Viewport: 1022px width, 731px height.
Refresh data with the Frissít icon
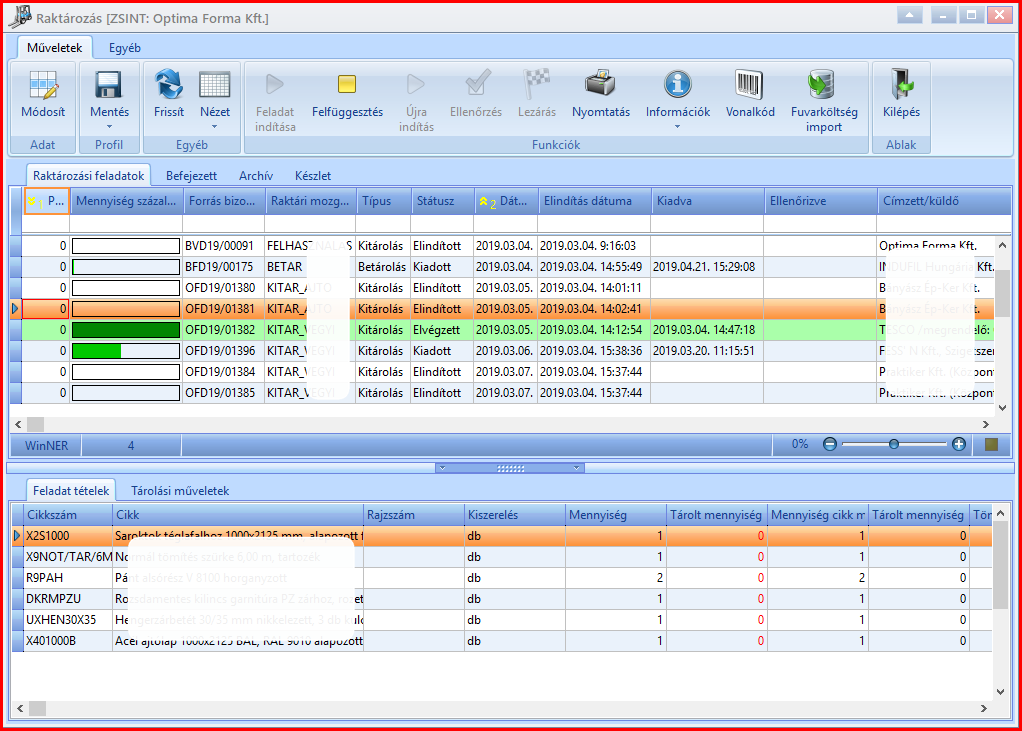click(169, 85)
